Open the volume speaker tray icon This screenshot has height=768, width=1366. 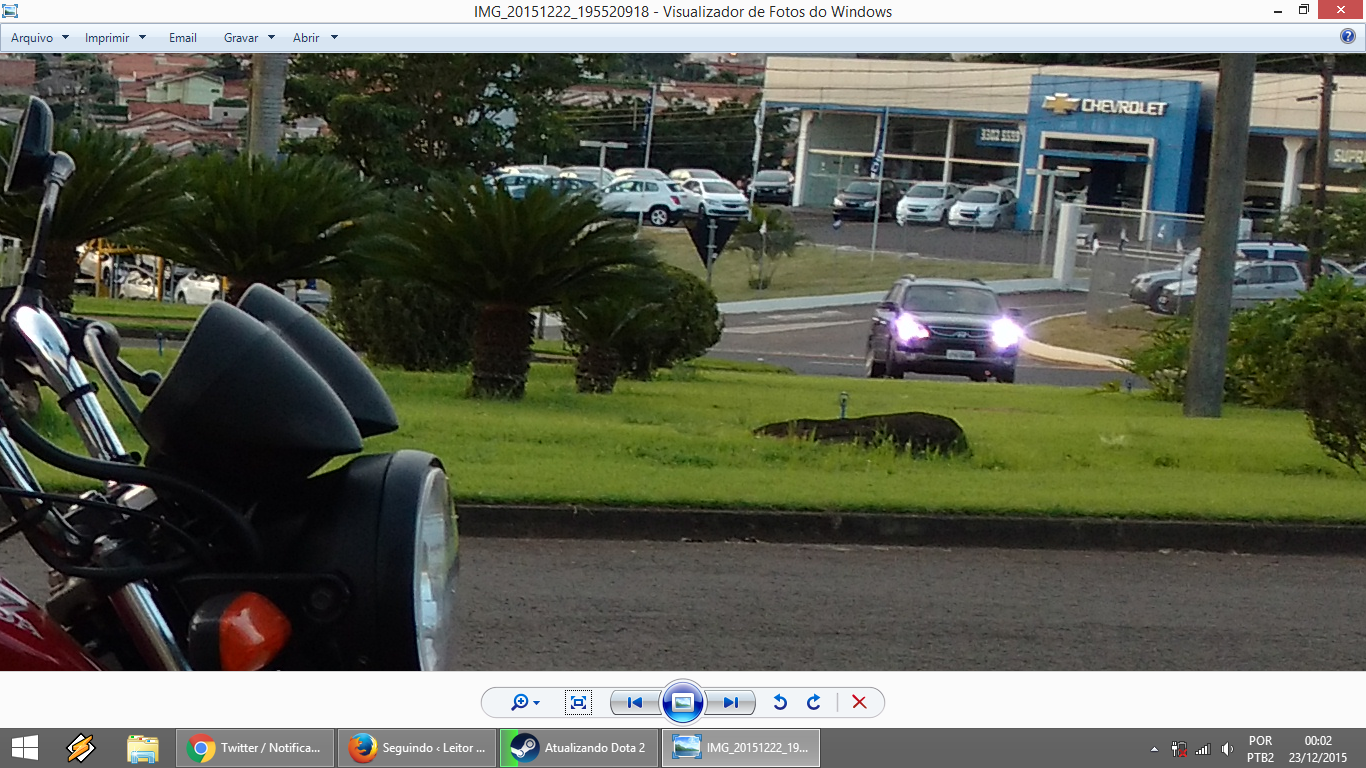(1227, 749)
